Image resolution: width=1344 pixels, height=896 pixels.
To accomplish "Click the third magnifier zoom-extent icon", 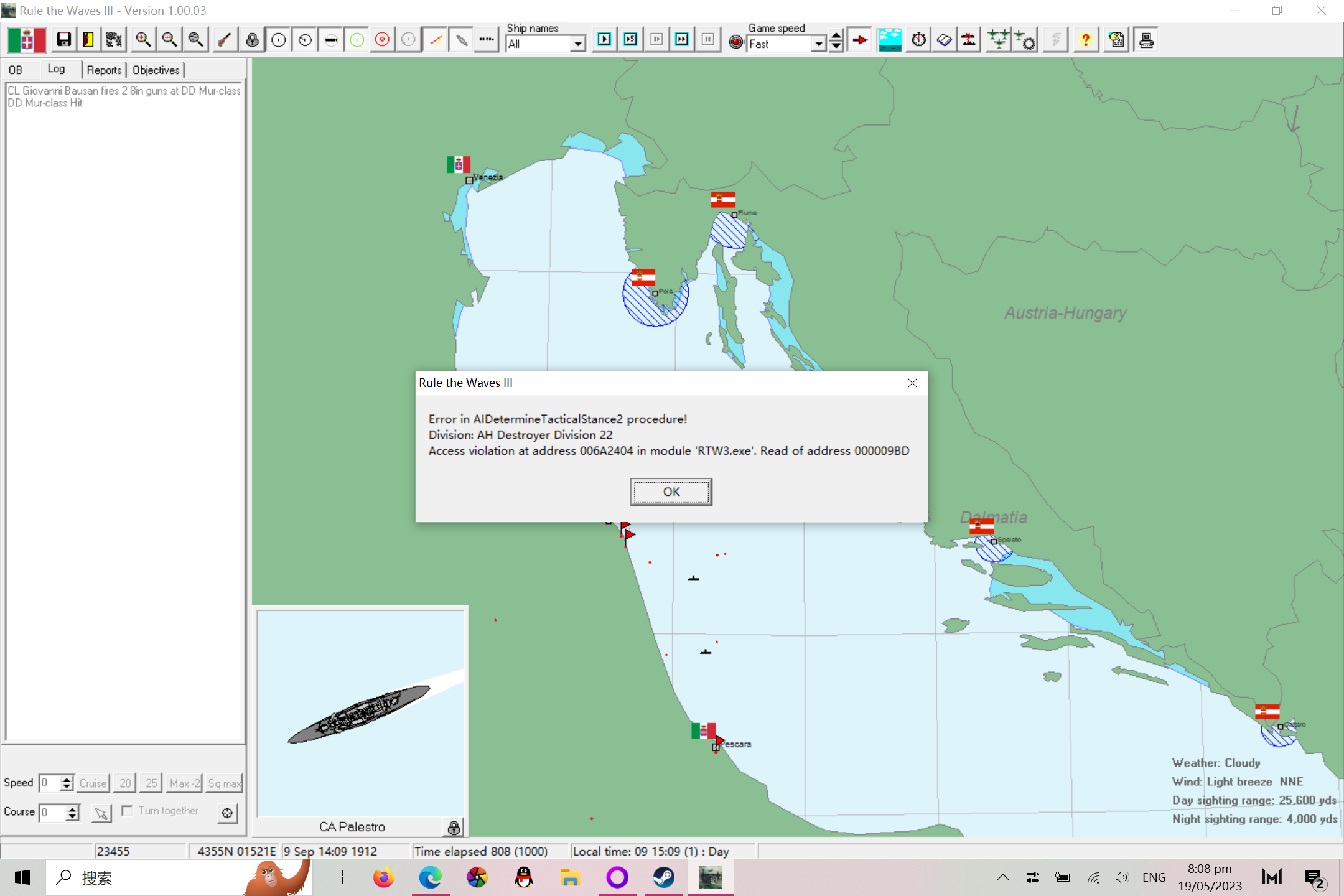I will (195, 40).
